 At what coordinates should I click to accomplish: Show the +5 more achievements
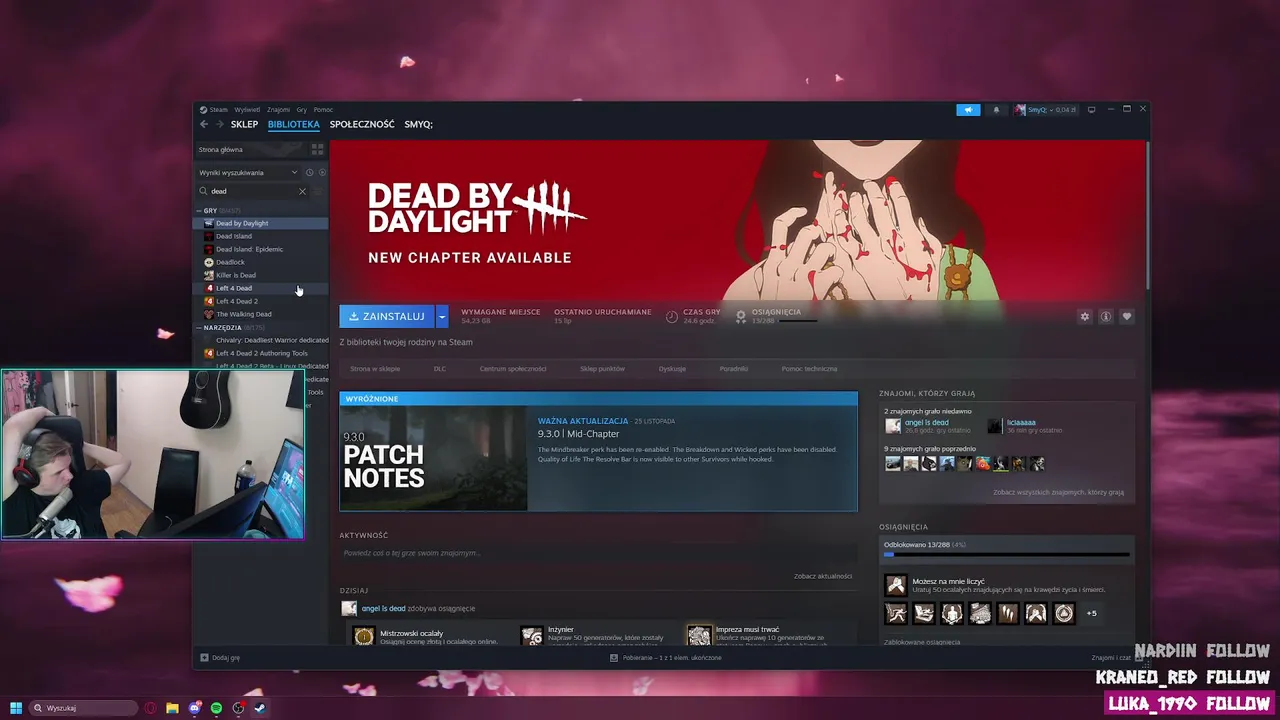coord(1091,613)
